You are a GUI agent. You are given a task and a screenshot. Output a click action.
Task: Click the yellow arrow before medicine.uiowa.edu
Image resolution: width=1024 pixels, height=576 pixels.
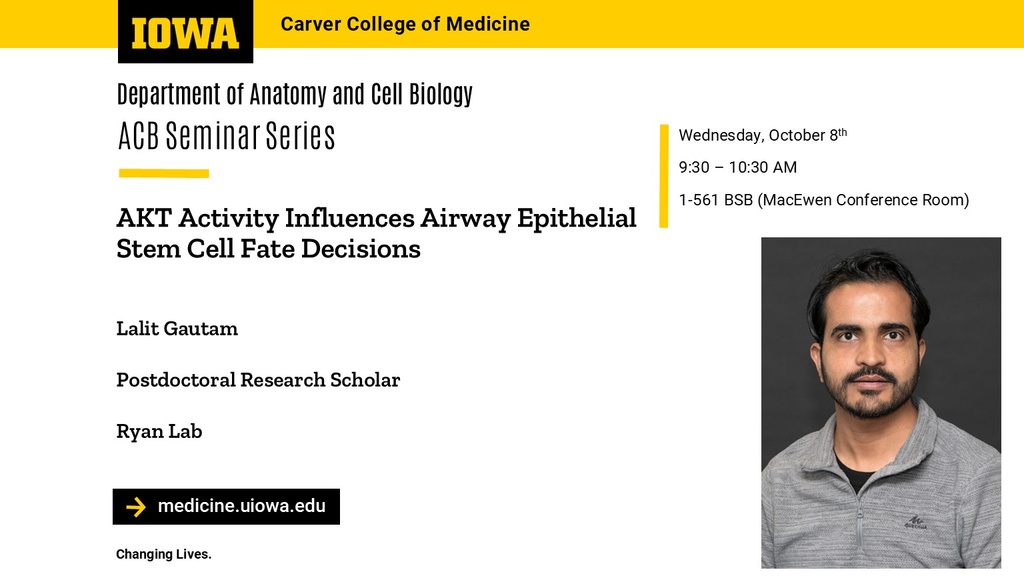[136, 507]
